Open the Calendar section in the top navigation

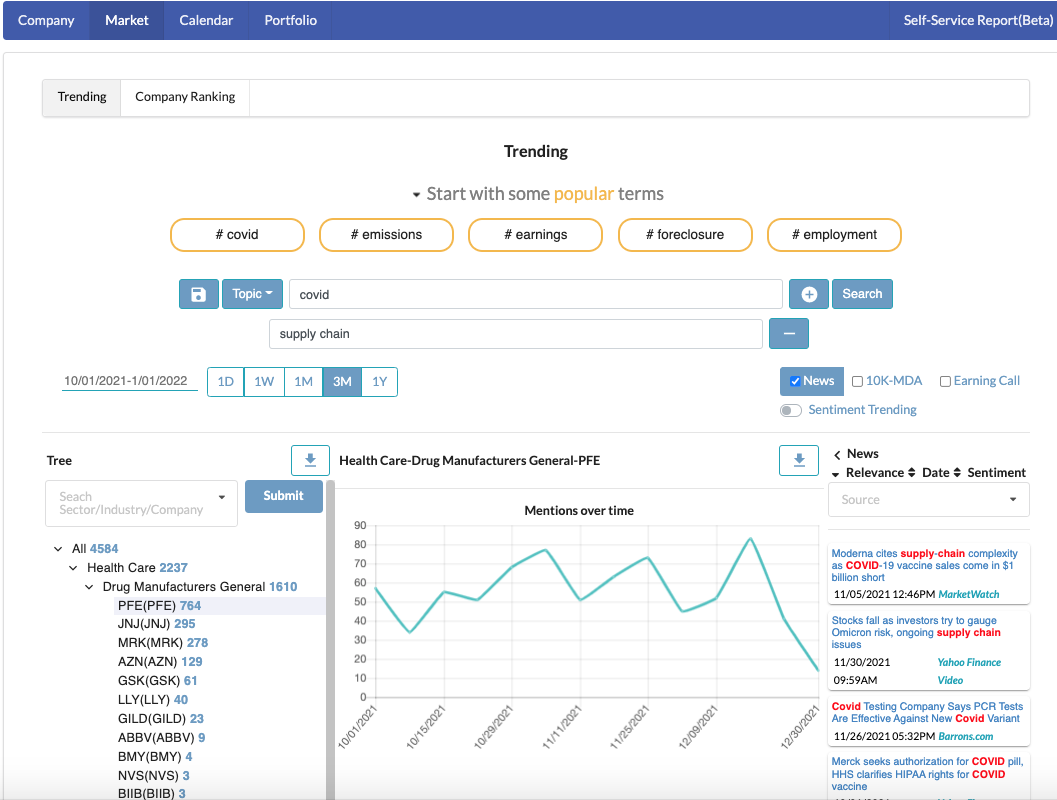pyautogui.click(x=206, y=20)
